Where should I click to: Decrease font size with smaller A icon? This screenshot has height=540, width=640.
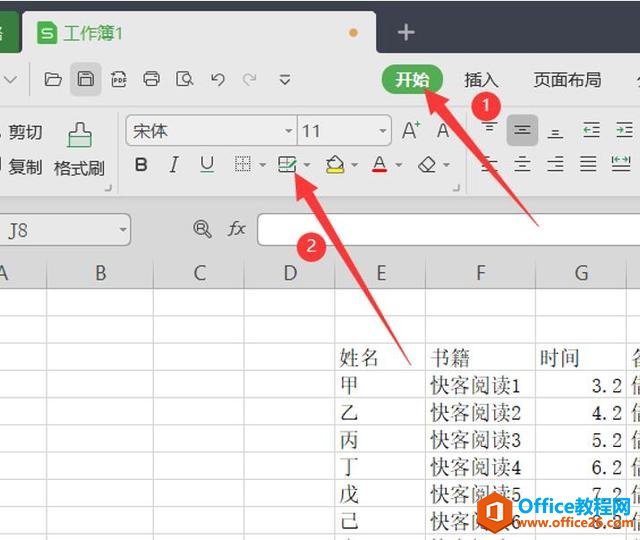coord(443,131)
